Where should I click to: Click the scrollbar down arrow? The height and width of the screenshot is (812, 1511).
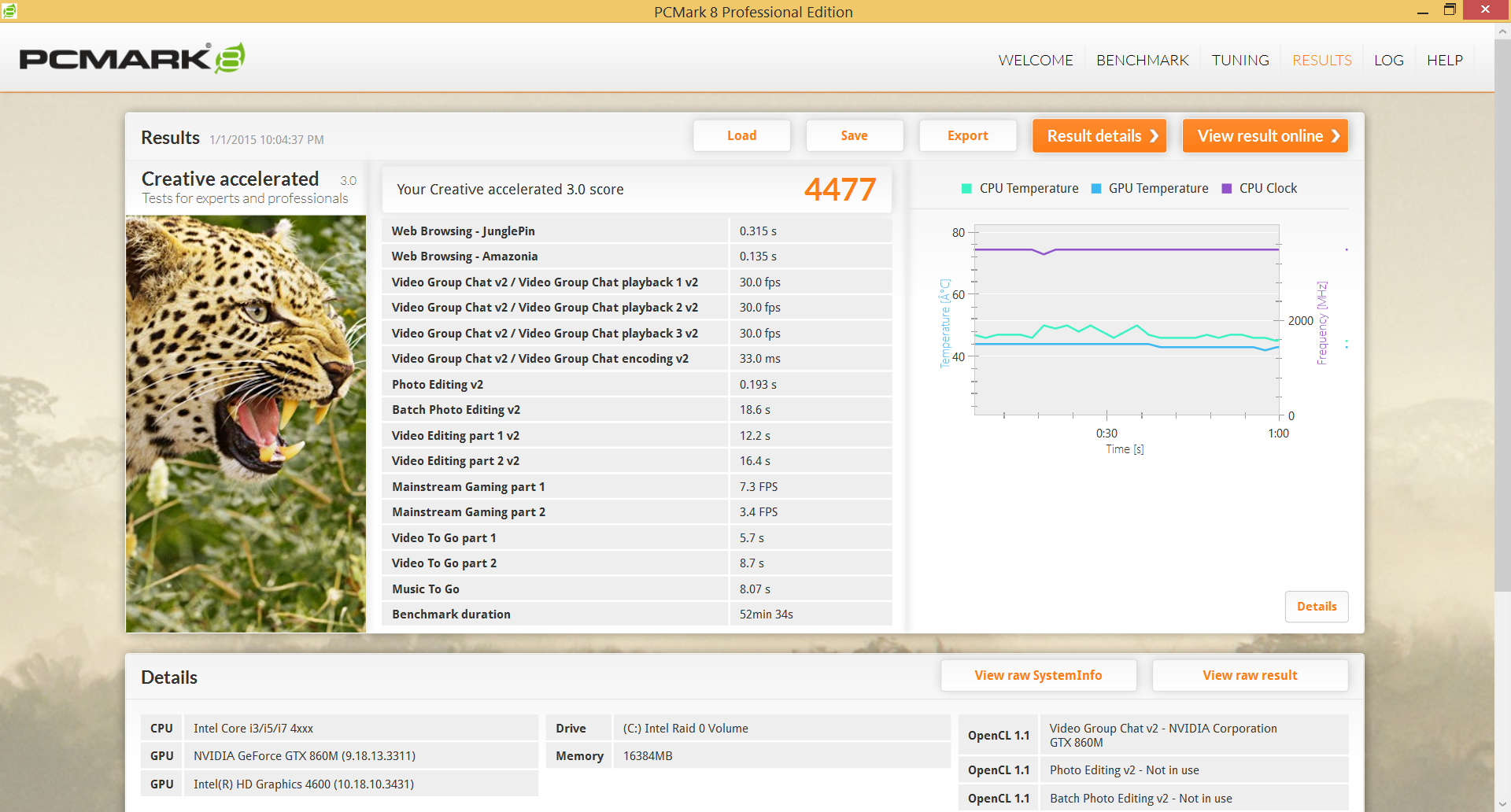pyautogui.click(x=1502, y=803)
